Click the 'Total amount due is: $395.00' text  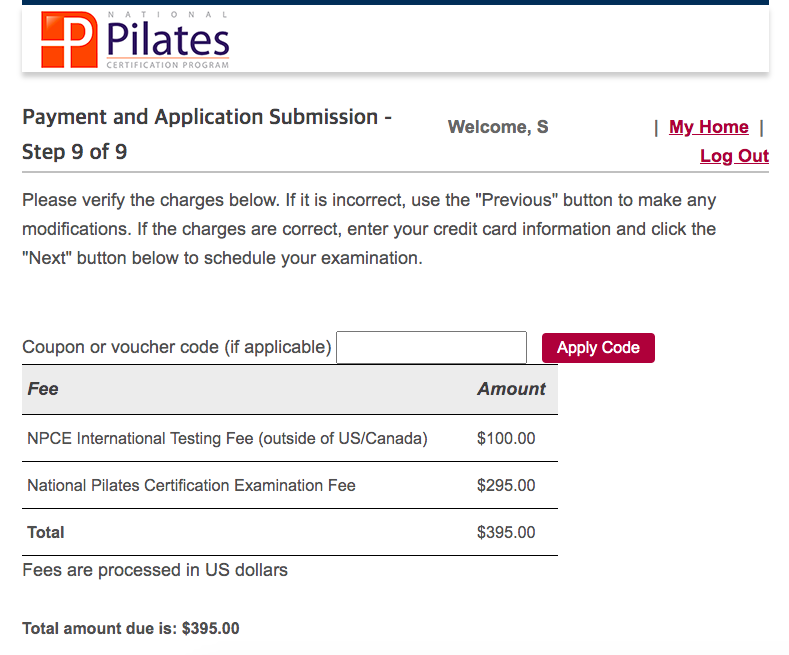(x=131, y=628)
